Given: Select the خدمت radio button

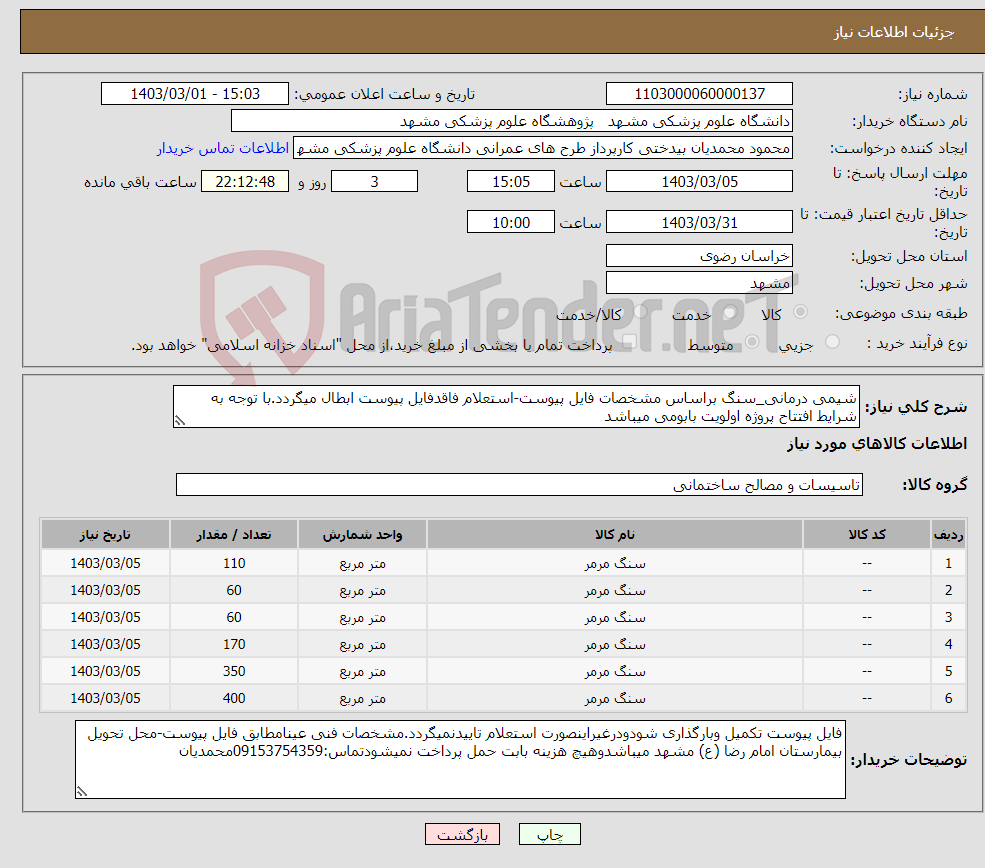Looking at the screenshot, I should tap(730, 312).
